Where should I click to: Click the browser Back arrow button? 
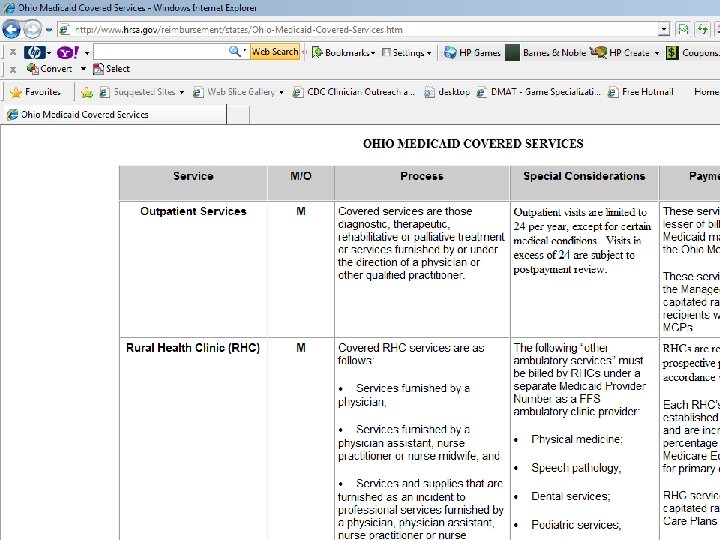(x=11, y=29)
